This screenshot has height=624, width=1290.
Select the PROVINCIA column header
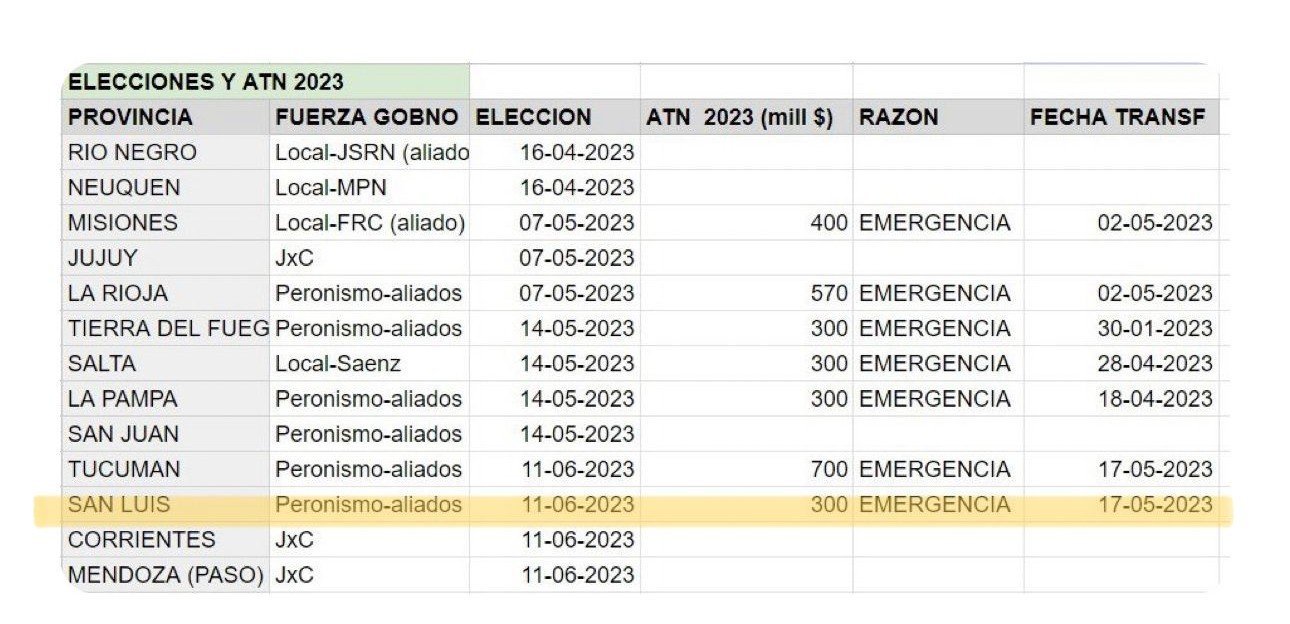[x=130, y=117]
